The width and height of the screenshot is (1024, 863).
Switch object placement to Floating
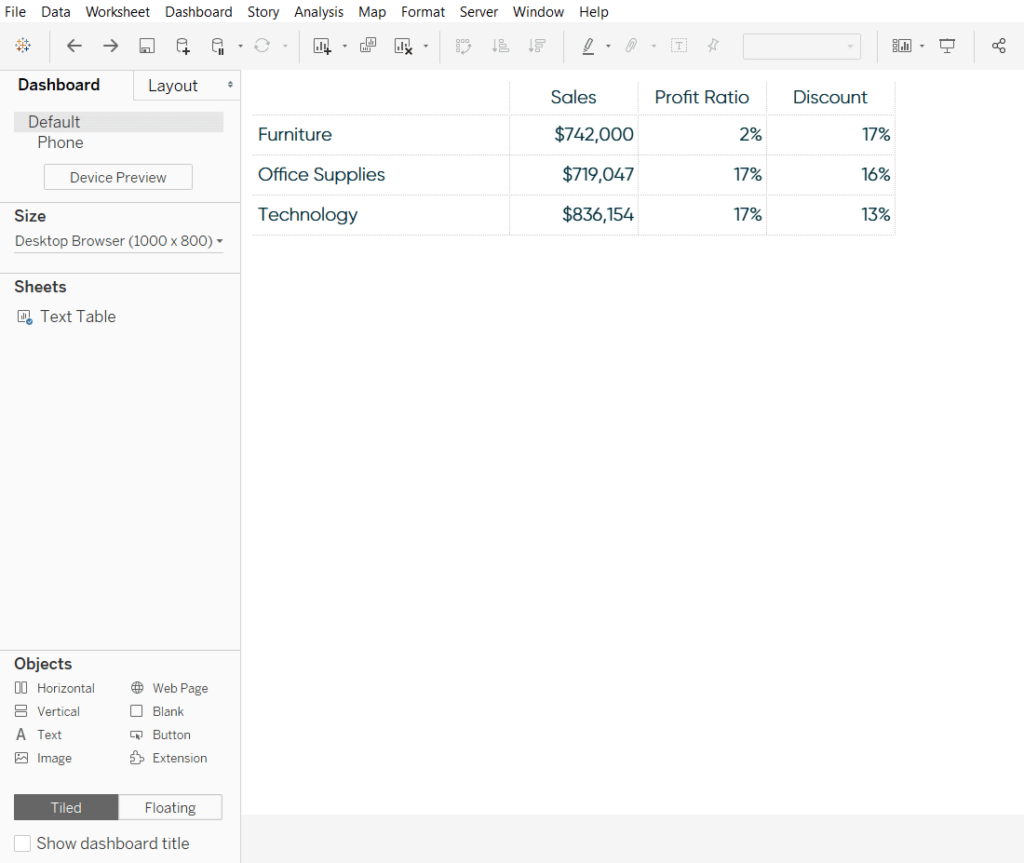pos(170,807)
